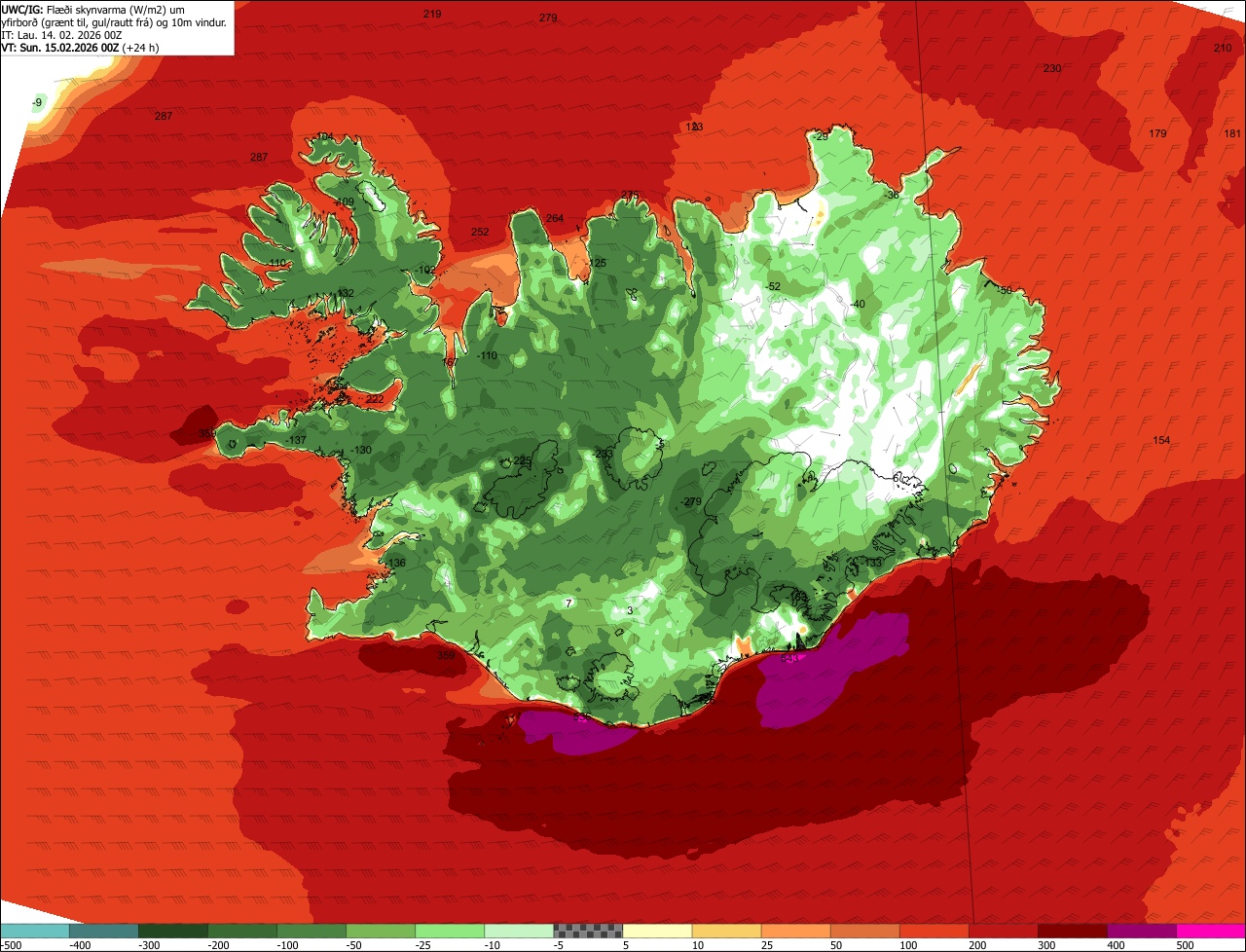Click the '-133' value near the southeast coast
This screenshot has height=952, width=1246.
(x=871, y=563)
